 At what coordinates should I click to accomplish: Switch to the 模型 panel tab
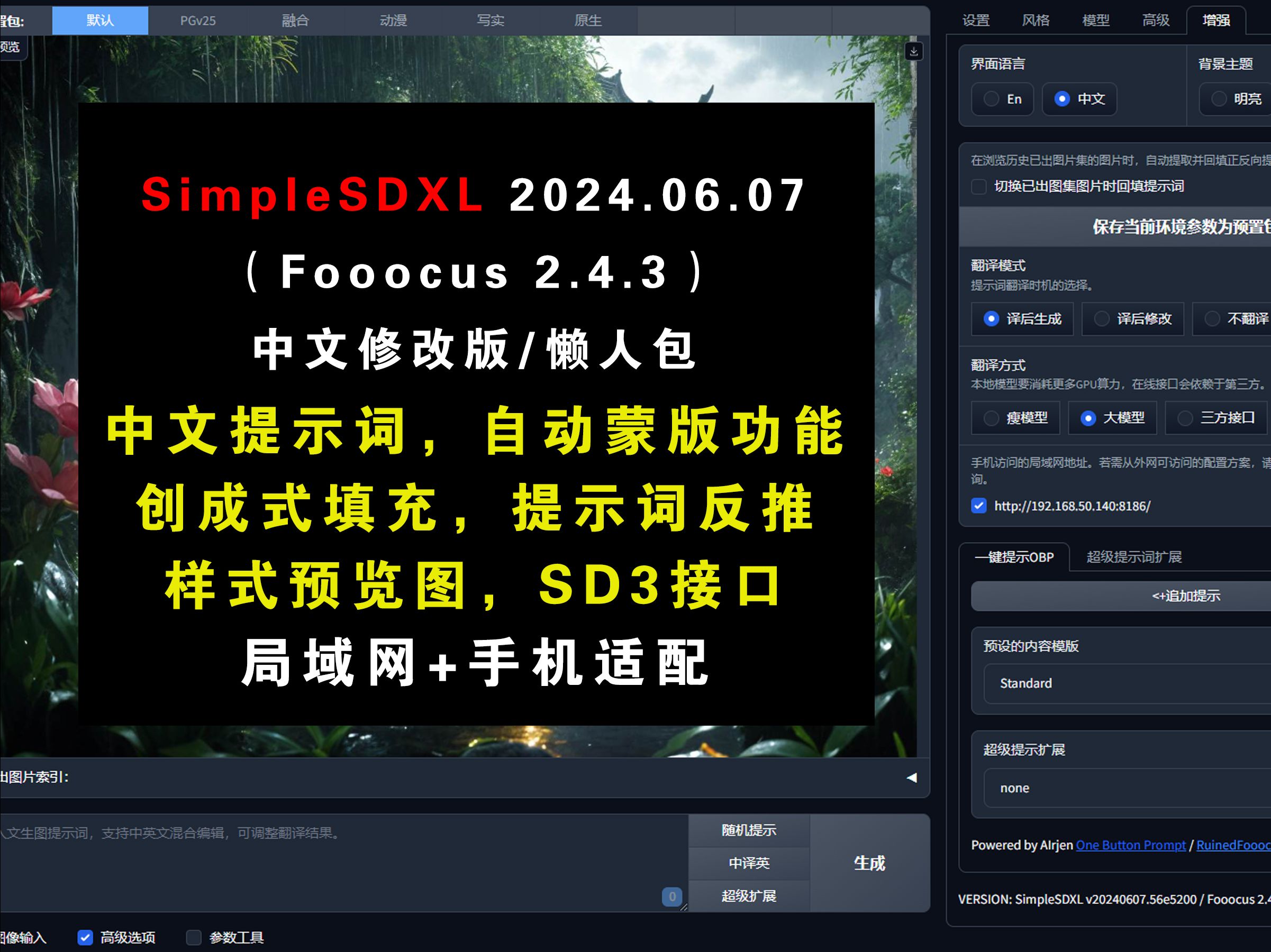click(x=1096, y=21)
